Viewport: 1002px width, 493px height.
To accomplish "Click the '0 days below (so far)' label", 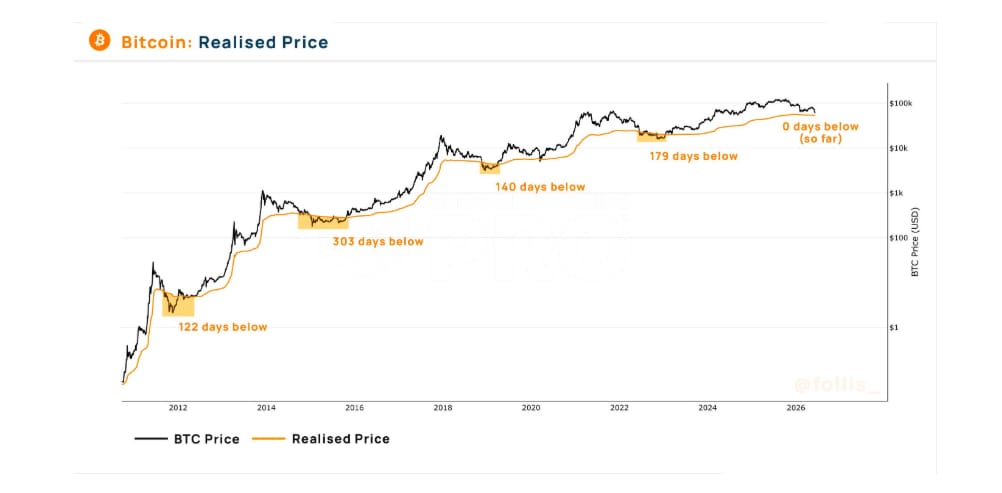I will [821, 132].
